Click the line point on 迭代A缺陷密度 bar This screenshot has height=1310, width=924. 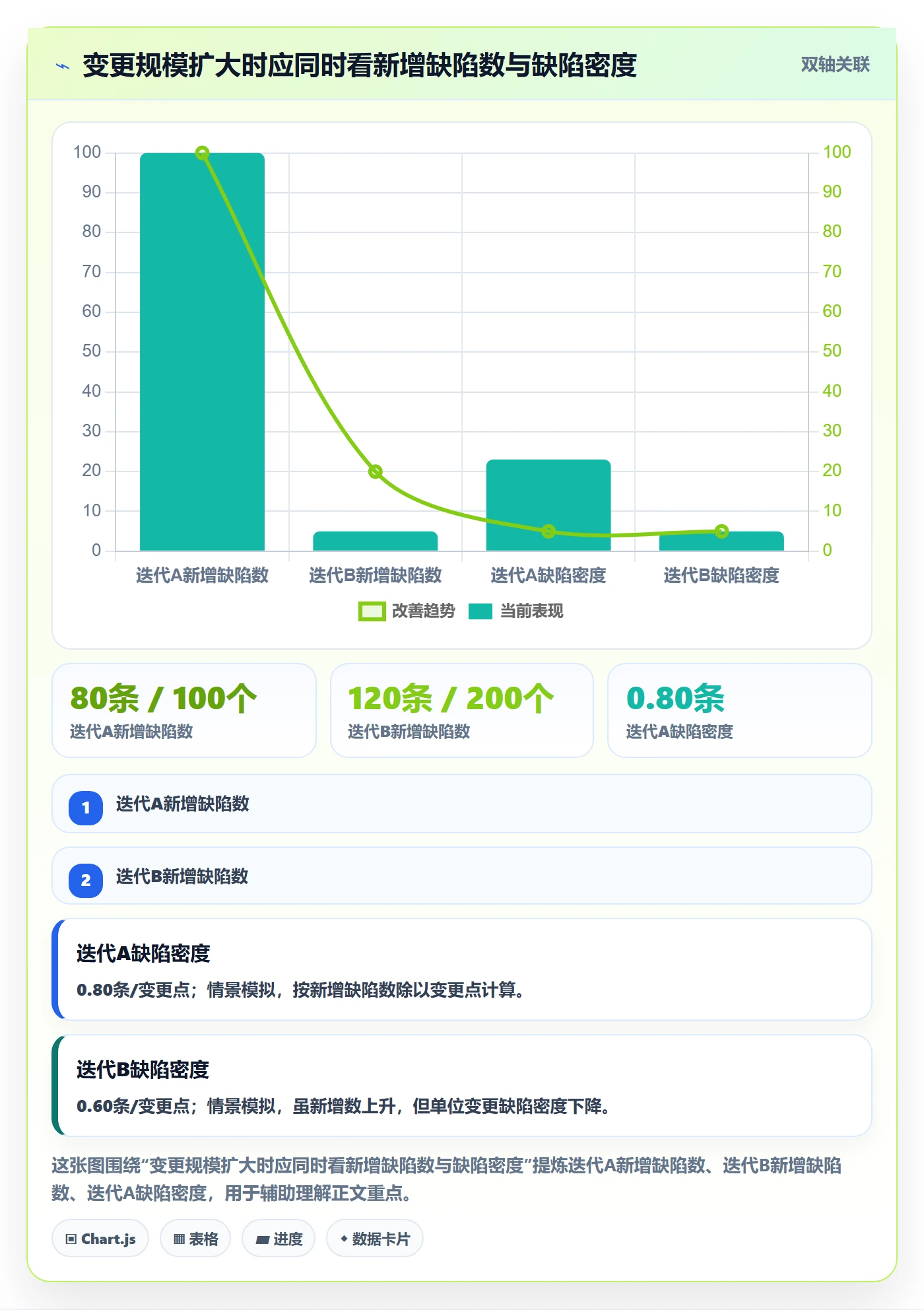coord(548,532)
